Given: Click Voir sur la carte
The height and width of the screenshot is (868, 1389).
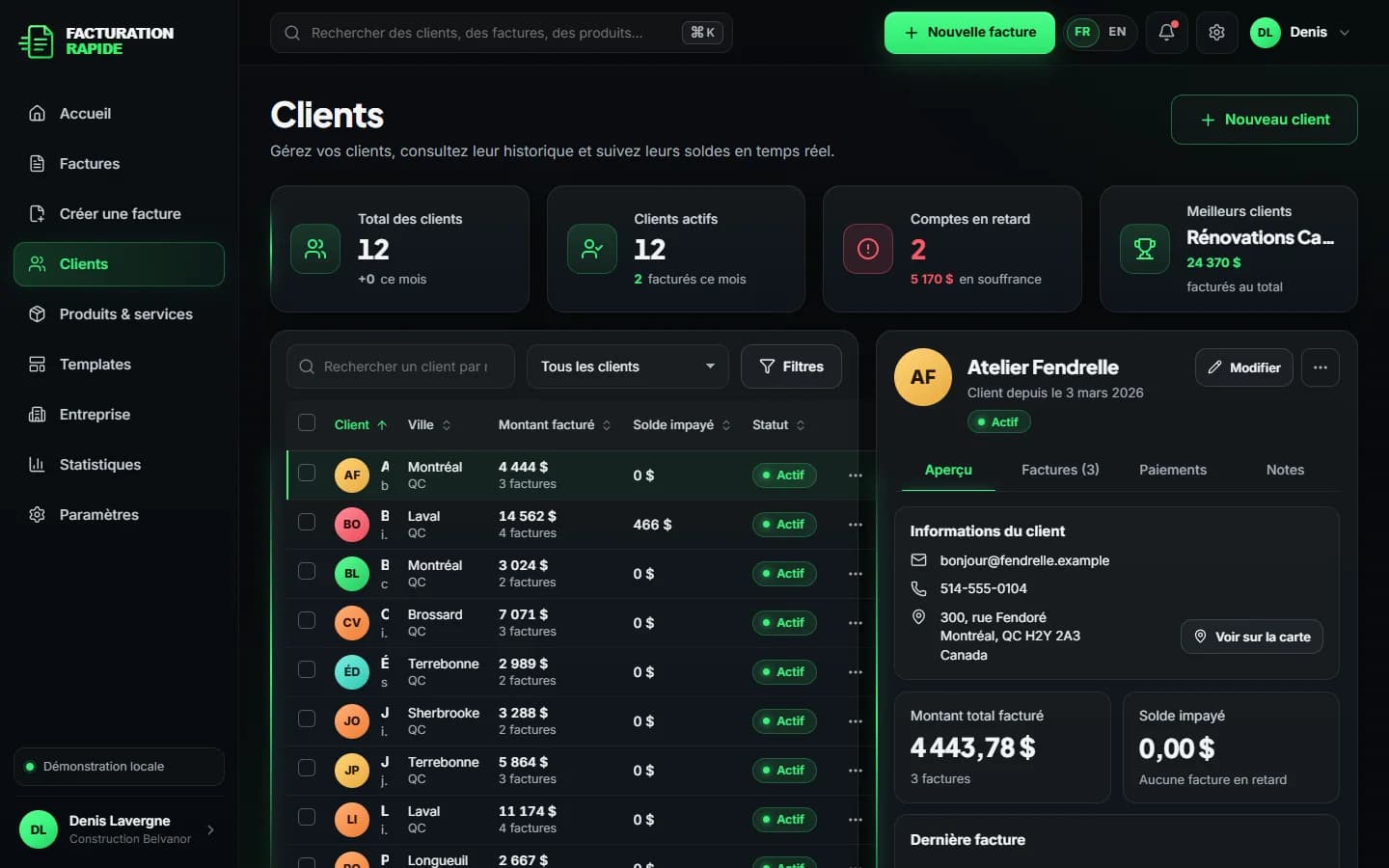Looking at the screenshot, I should coord(1252,637).
